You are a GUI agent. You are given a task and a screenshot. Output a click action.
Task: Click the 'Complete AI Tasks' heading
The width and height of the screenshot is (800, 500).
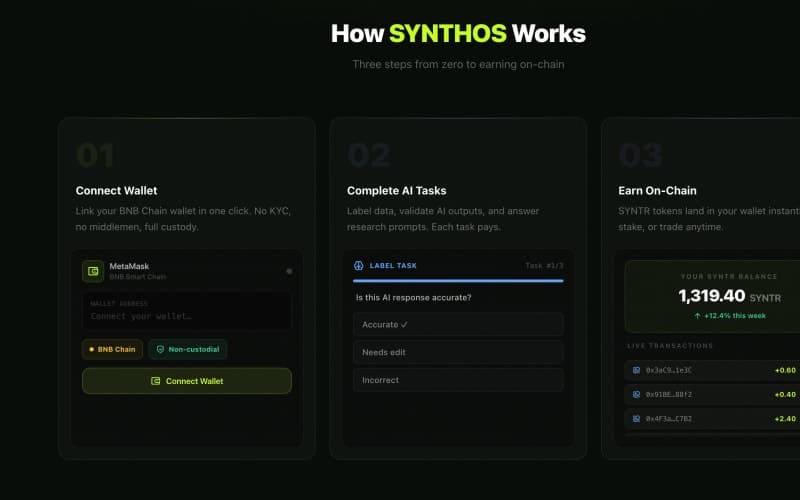396,191
